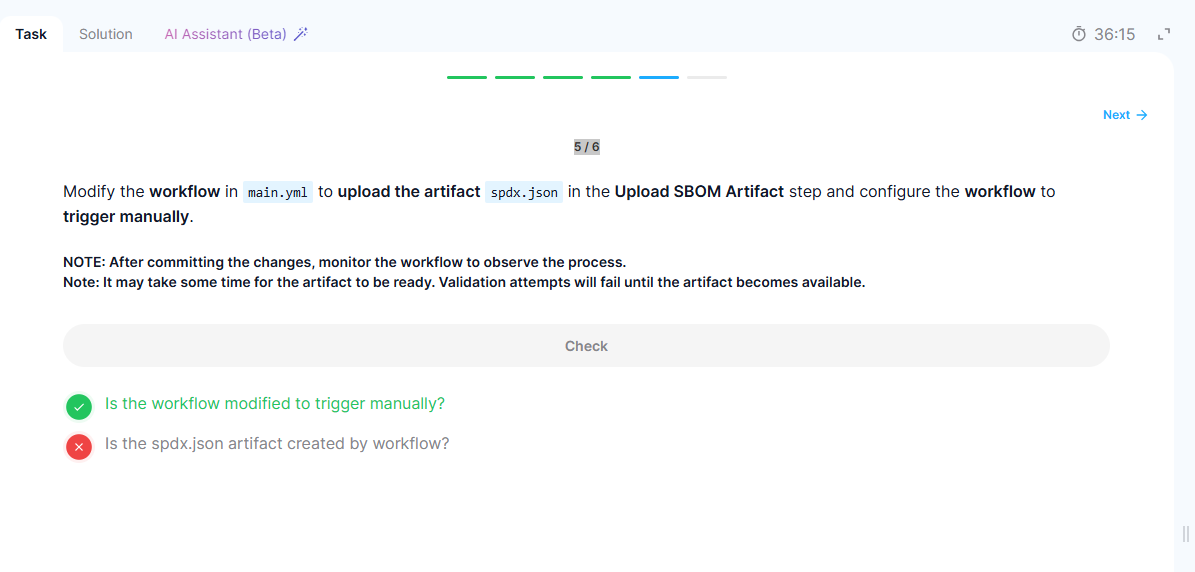This screenshot has width=1195, height=572.
Task: Jump to the first green progress segment
Action: tap(467, 77)
